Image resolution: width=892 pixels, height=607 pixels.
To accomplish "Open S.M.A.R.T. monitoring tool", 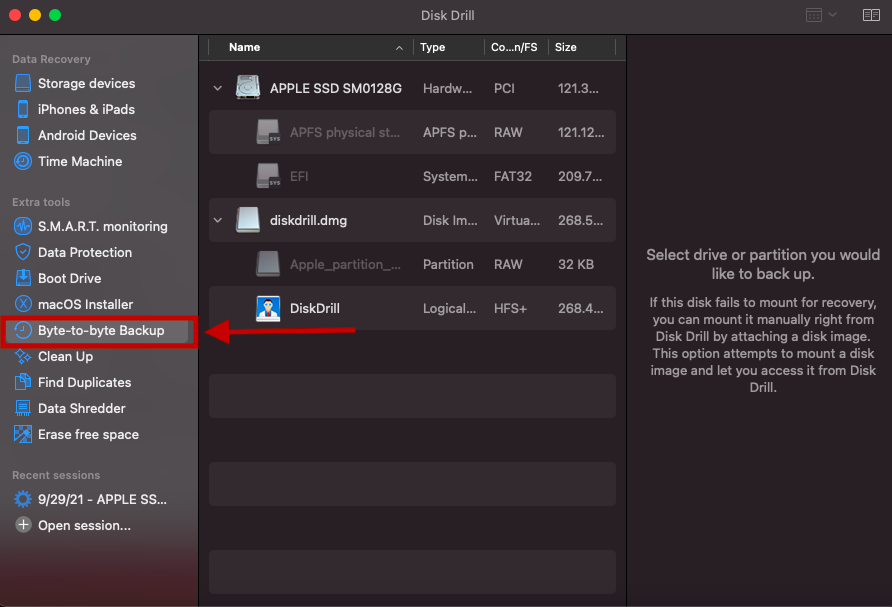I will coord(103,226).
